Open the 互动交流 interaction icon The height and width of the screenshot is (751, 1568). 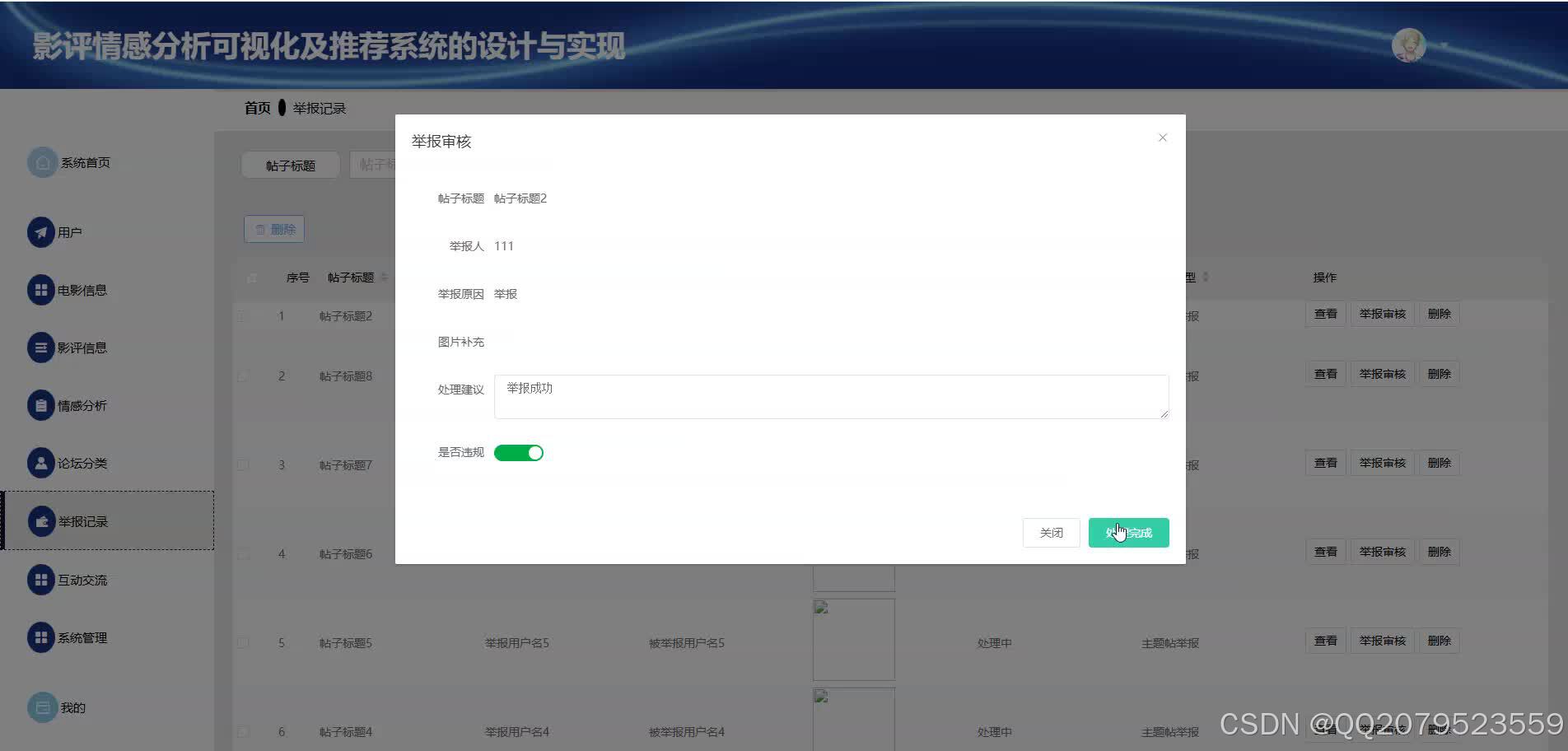pyautogui.click(x=42, y=579)
